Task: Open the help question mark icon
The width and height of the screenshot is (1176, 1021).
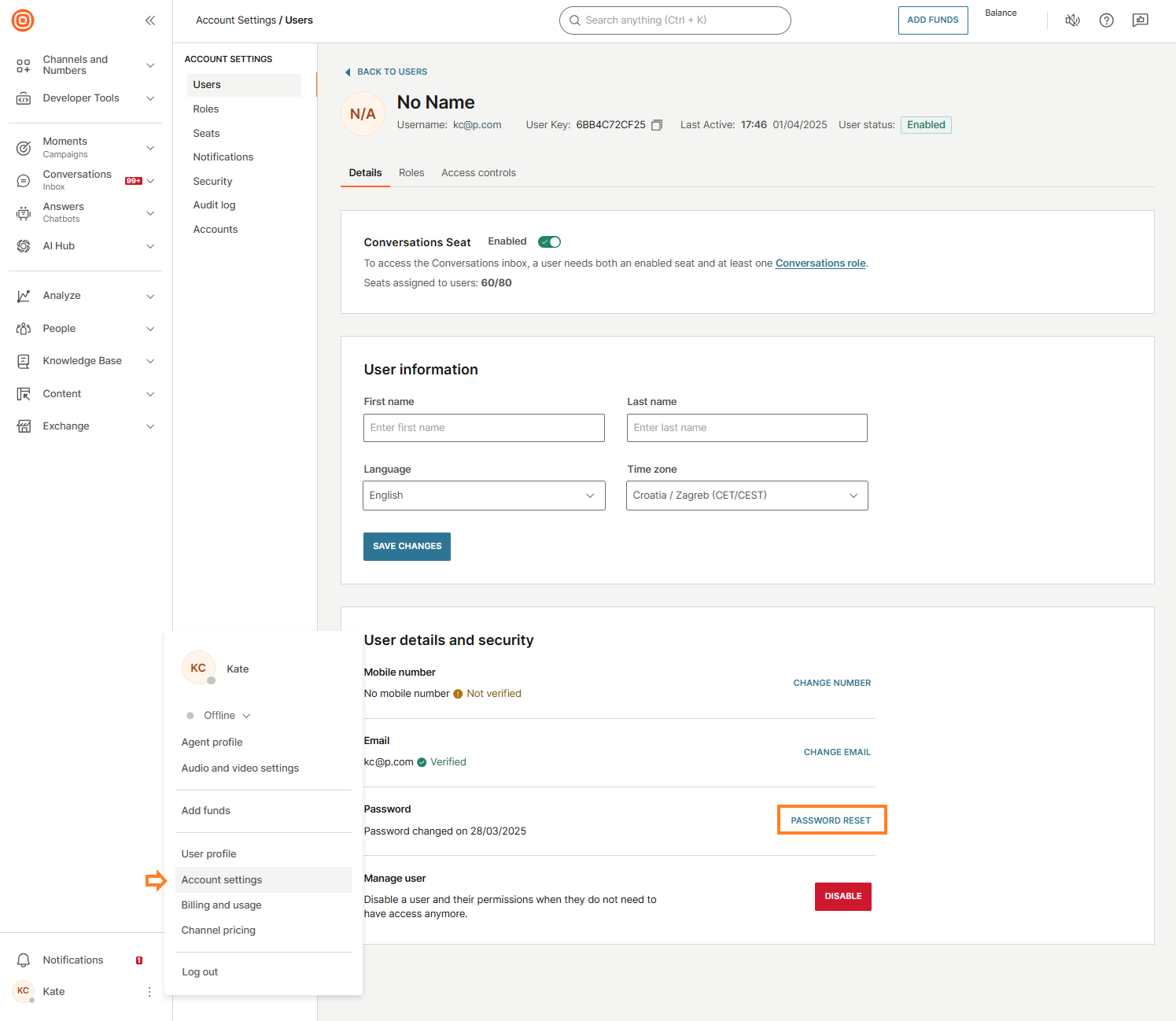Action: 1106,20
